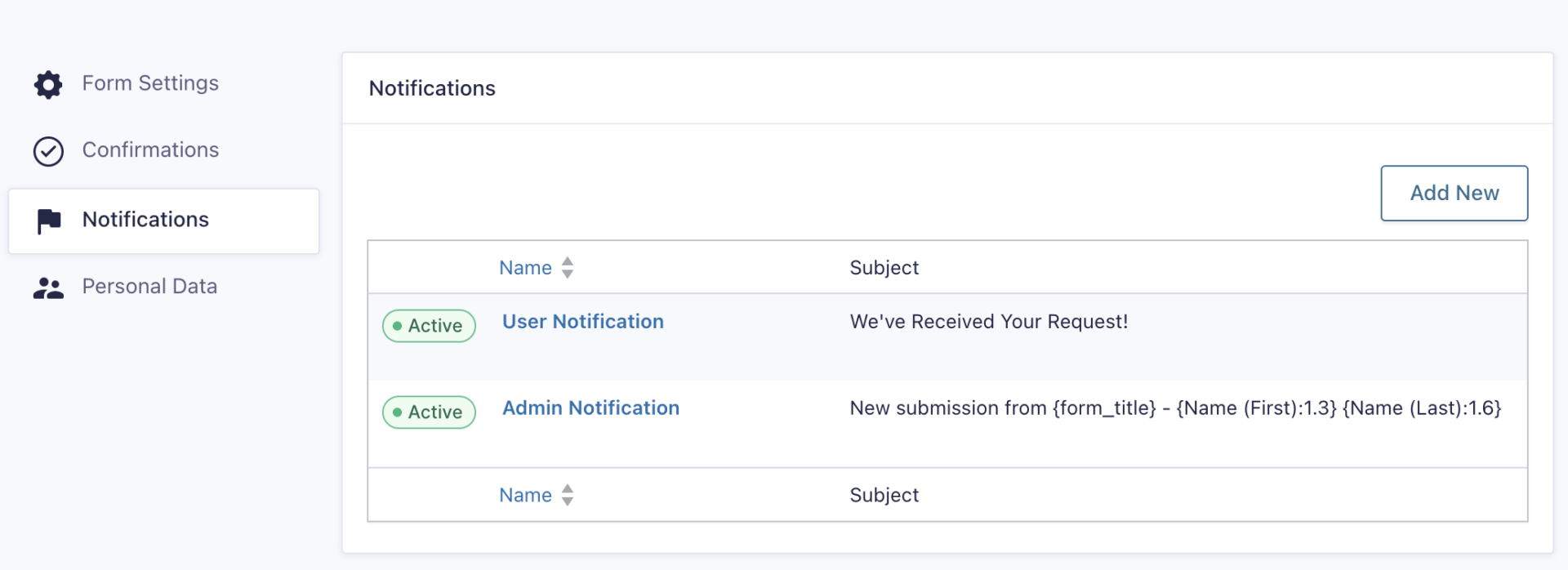Click the Notifications flag icon
Screen dimensions: 1568x570
coord(49,220)
